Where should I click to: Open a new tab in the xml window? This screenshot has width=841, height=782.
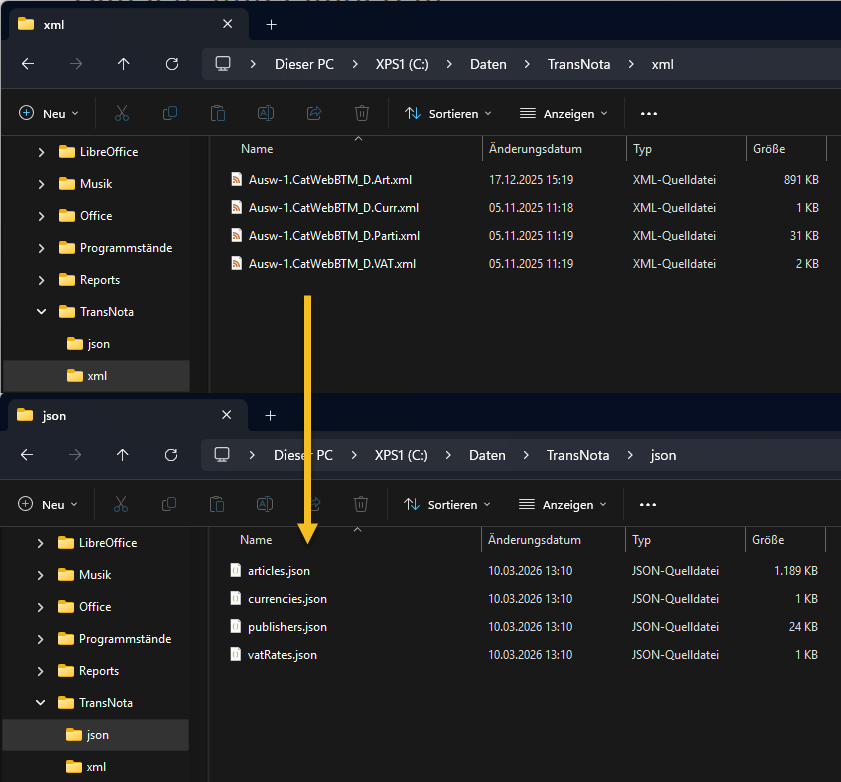[271, 24]
